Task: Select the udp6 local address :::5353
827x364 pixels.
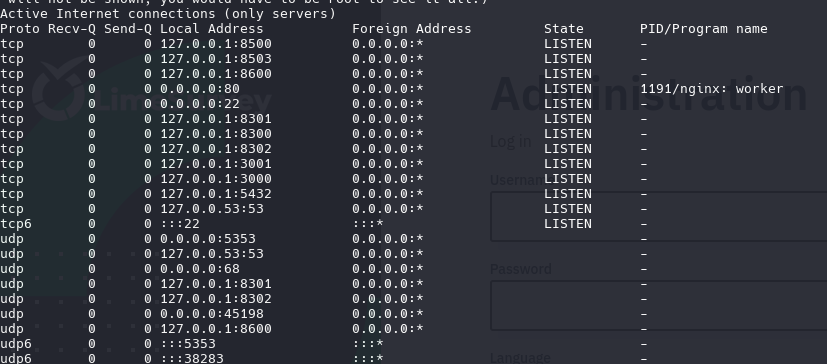Action: (188, 344)
